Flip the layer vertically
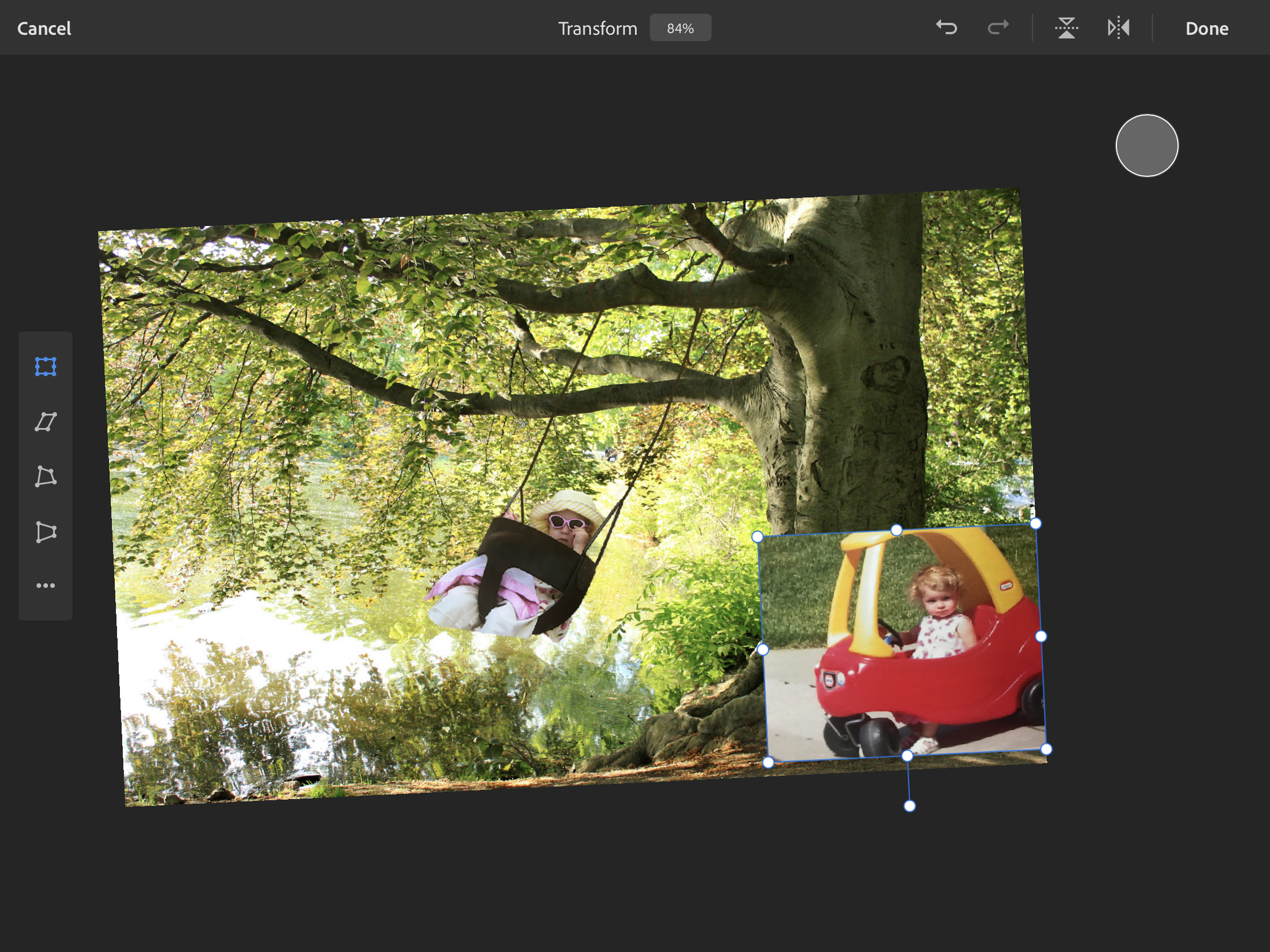This screenshot has height=952, width=1270. click(x=1067, y=27)
